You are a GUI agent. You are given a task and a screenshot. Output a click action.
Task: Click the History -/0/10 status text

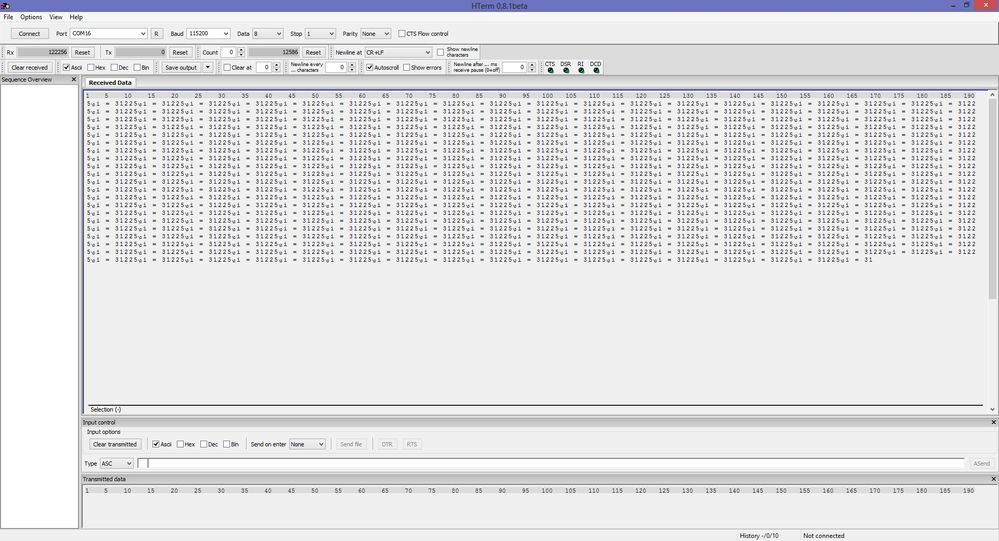coord(759,536)
